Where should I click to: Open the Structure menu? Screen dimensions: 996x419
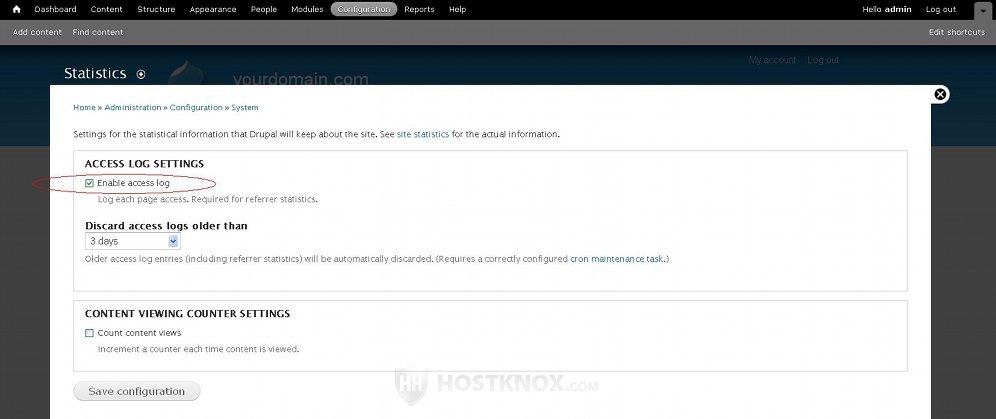[156, 10]
